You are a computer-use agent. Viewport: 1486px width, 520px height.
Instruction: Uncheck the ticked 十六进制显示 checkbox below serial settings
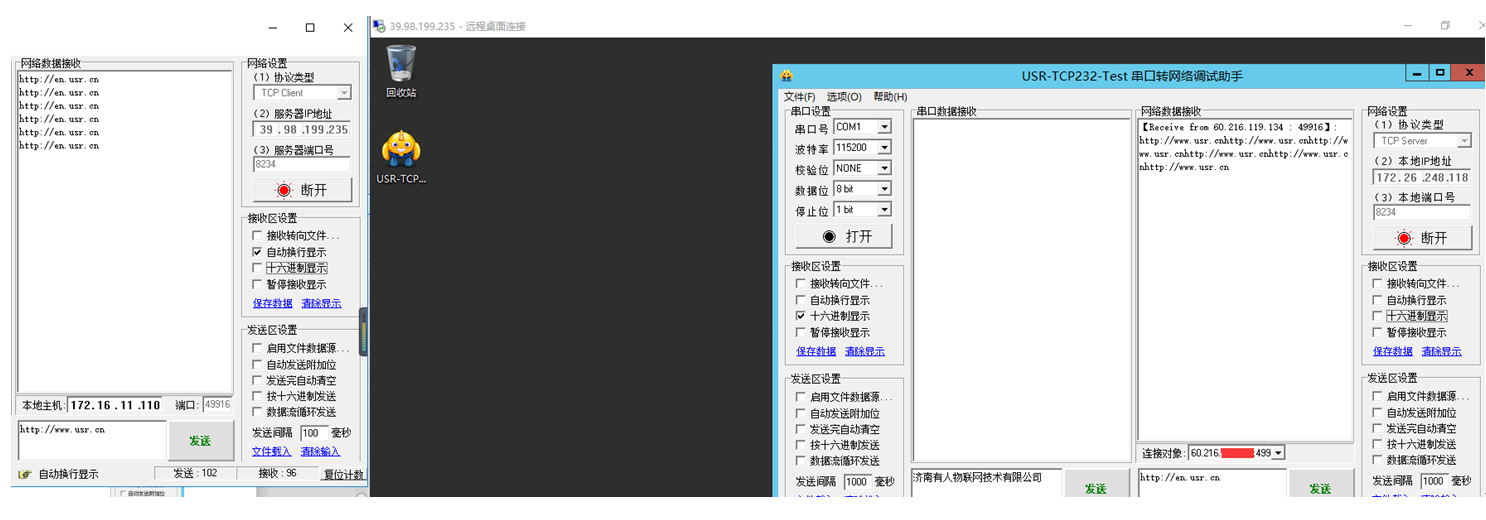coord(800,316)
